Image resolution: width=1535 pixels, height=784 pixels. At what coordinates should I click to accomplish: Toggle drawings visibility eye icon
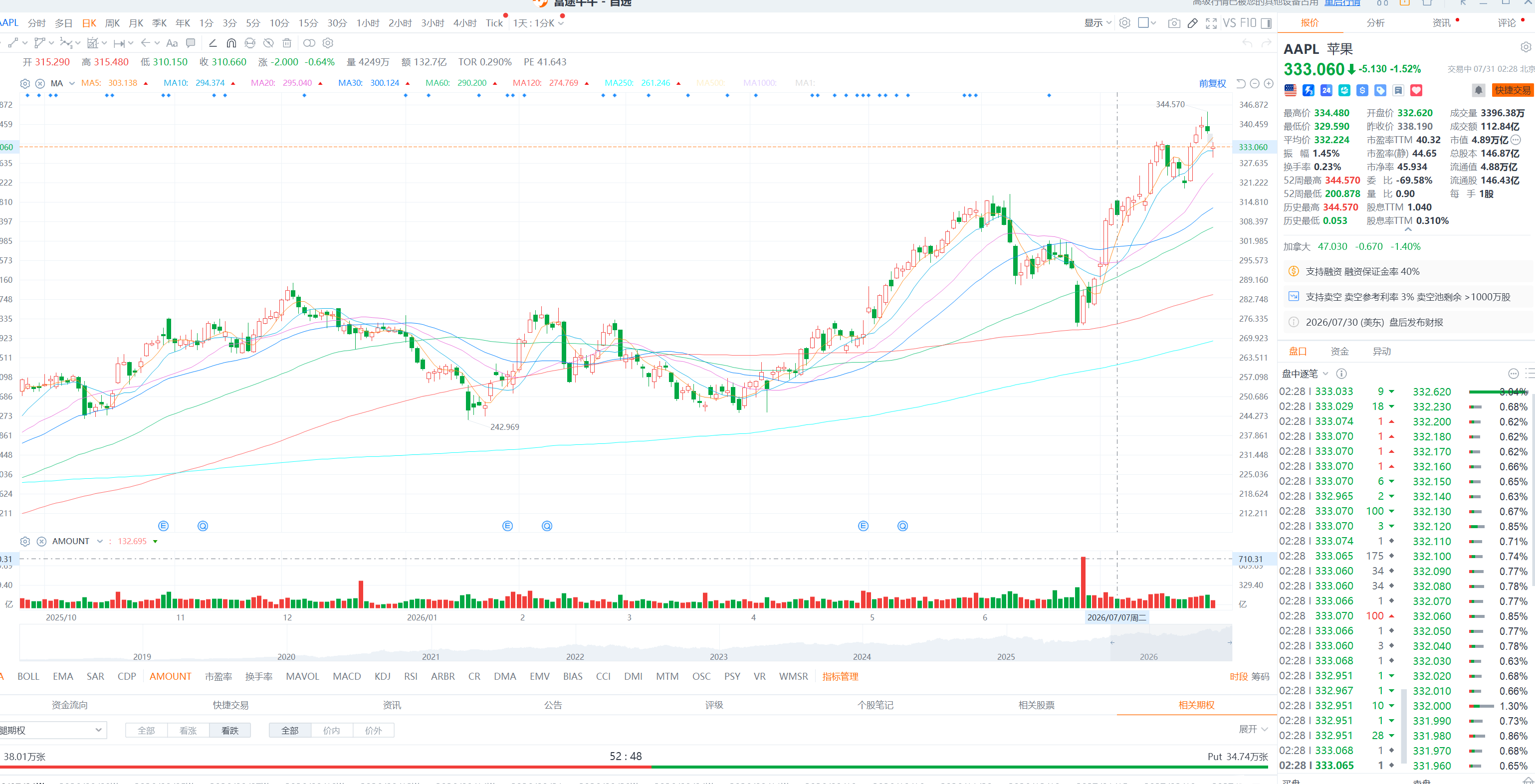[x=269, y=43]
